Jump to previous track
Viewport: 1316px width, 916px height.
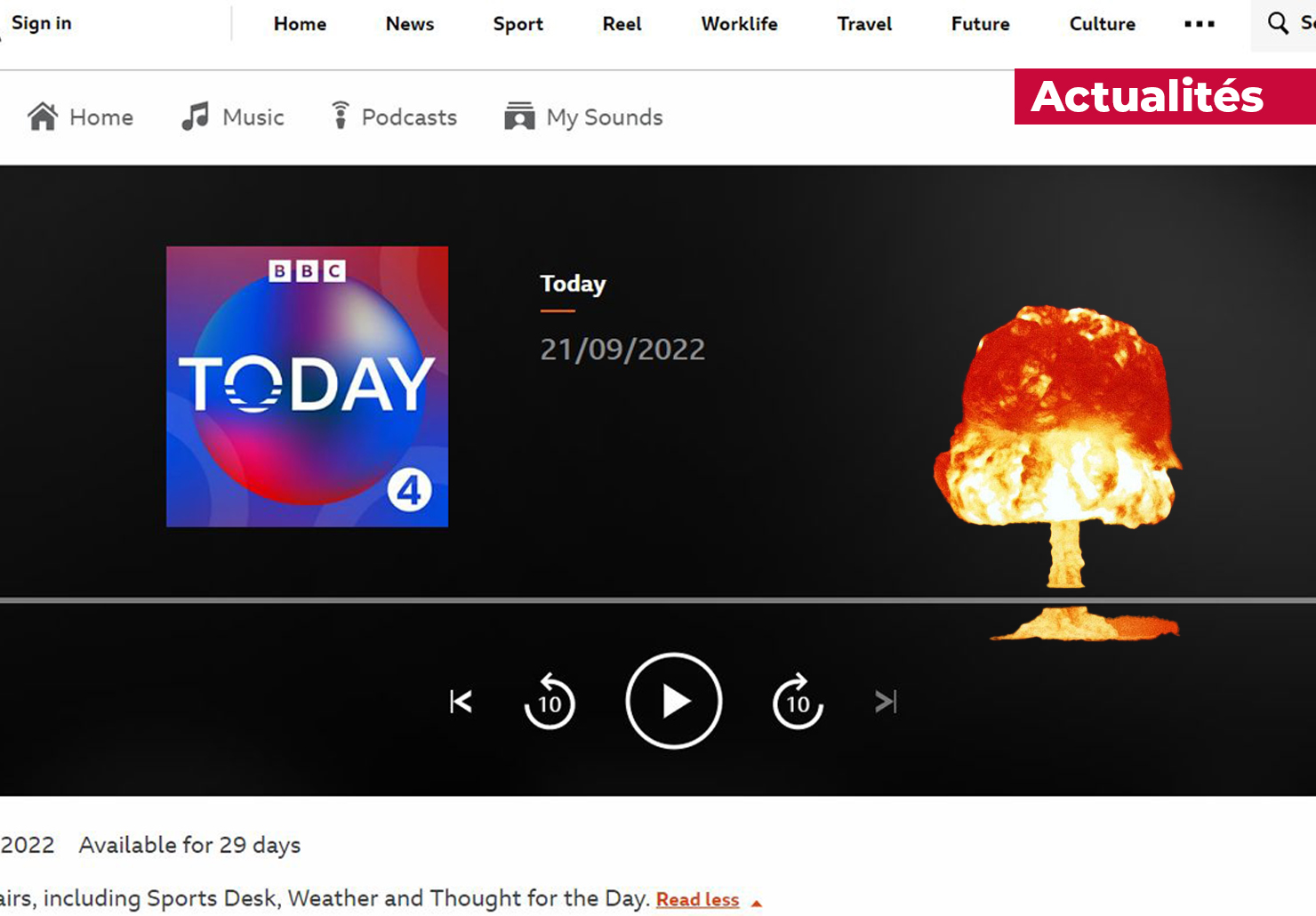coord(461,702)
